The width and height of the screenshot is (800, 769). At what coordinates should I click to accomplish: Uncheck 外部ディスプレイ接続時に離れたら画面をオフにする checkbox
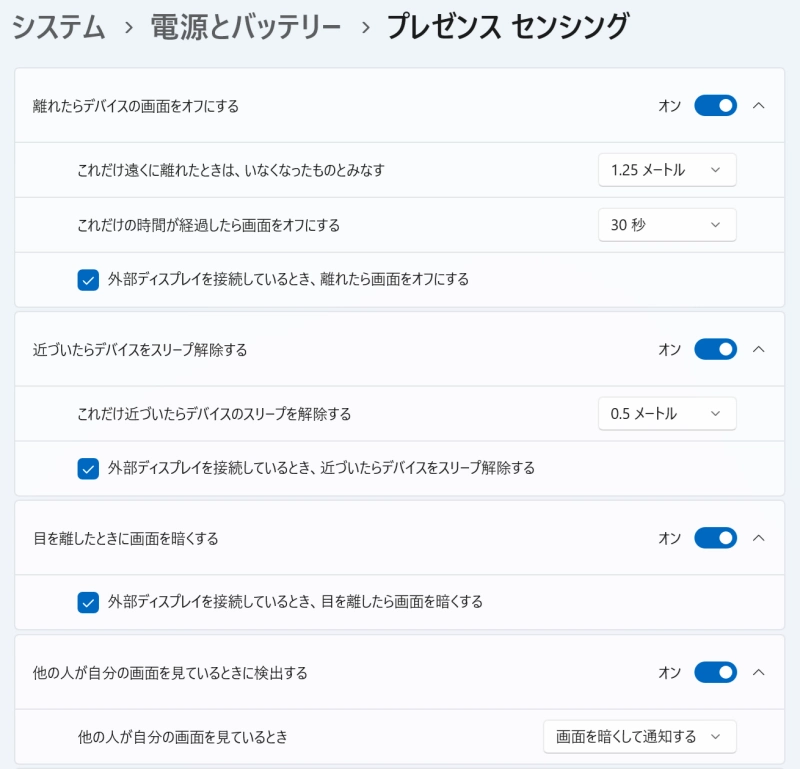pos(88,280)
